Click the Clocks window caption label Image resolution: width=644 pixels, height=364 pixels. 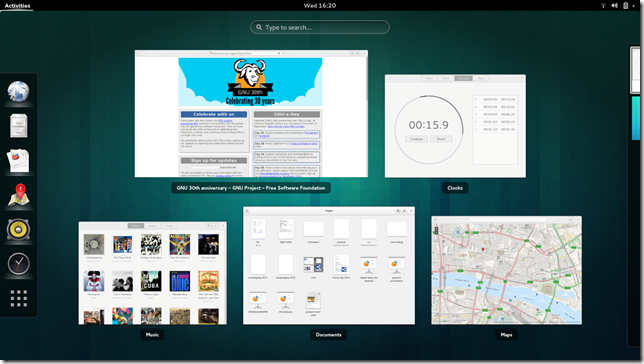tap(455, 188)
